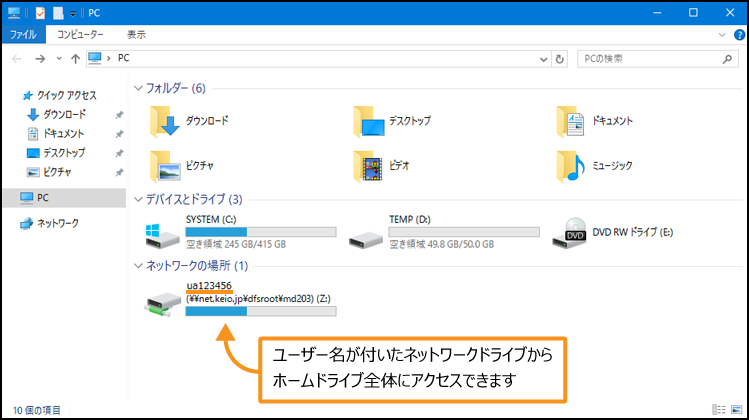Click the up-one-level arrow button
Viewport: 749px width, 420px height.
(x=75, y=58)
